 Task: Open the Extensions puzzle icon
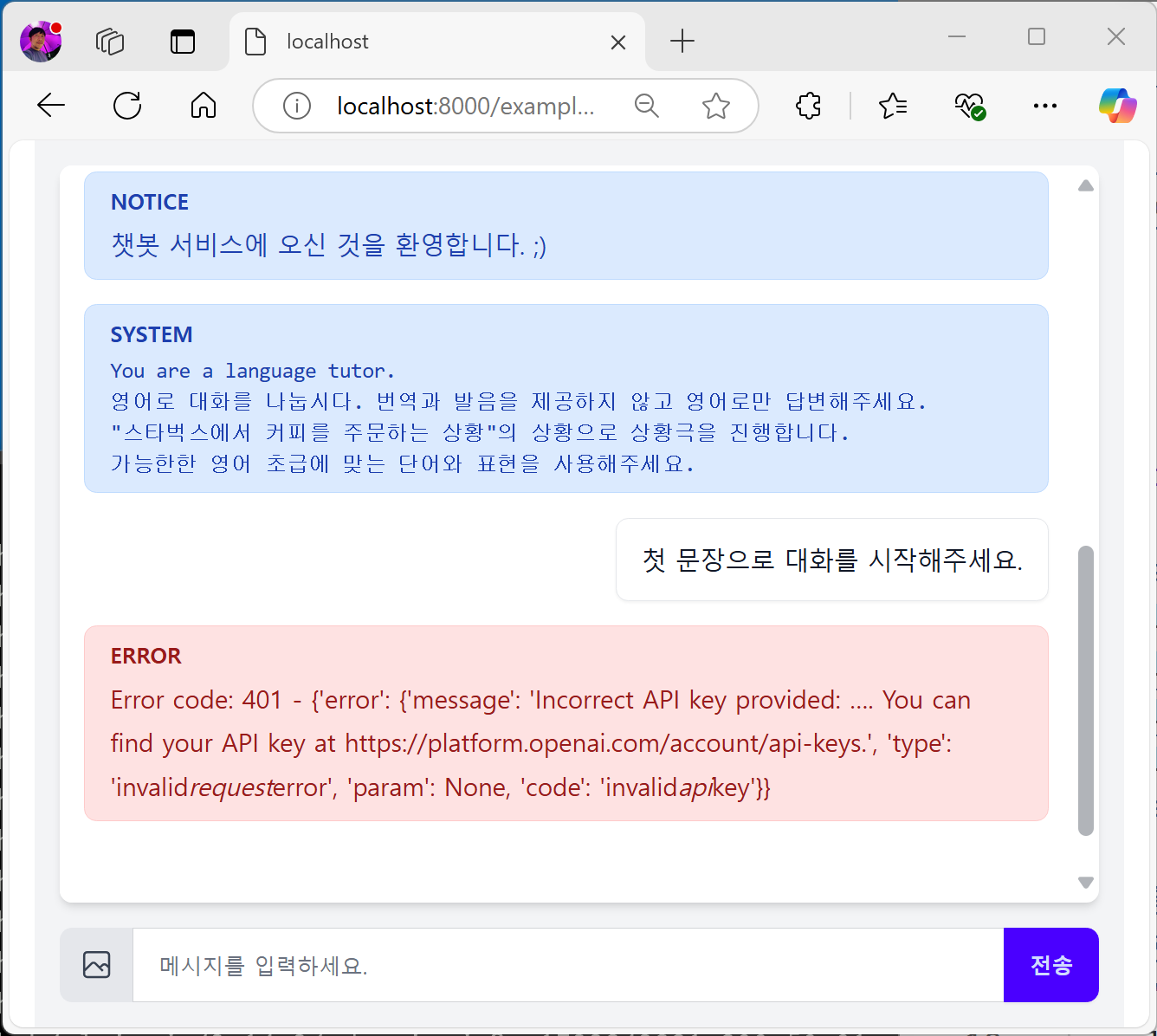point(808,106)
